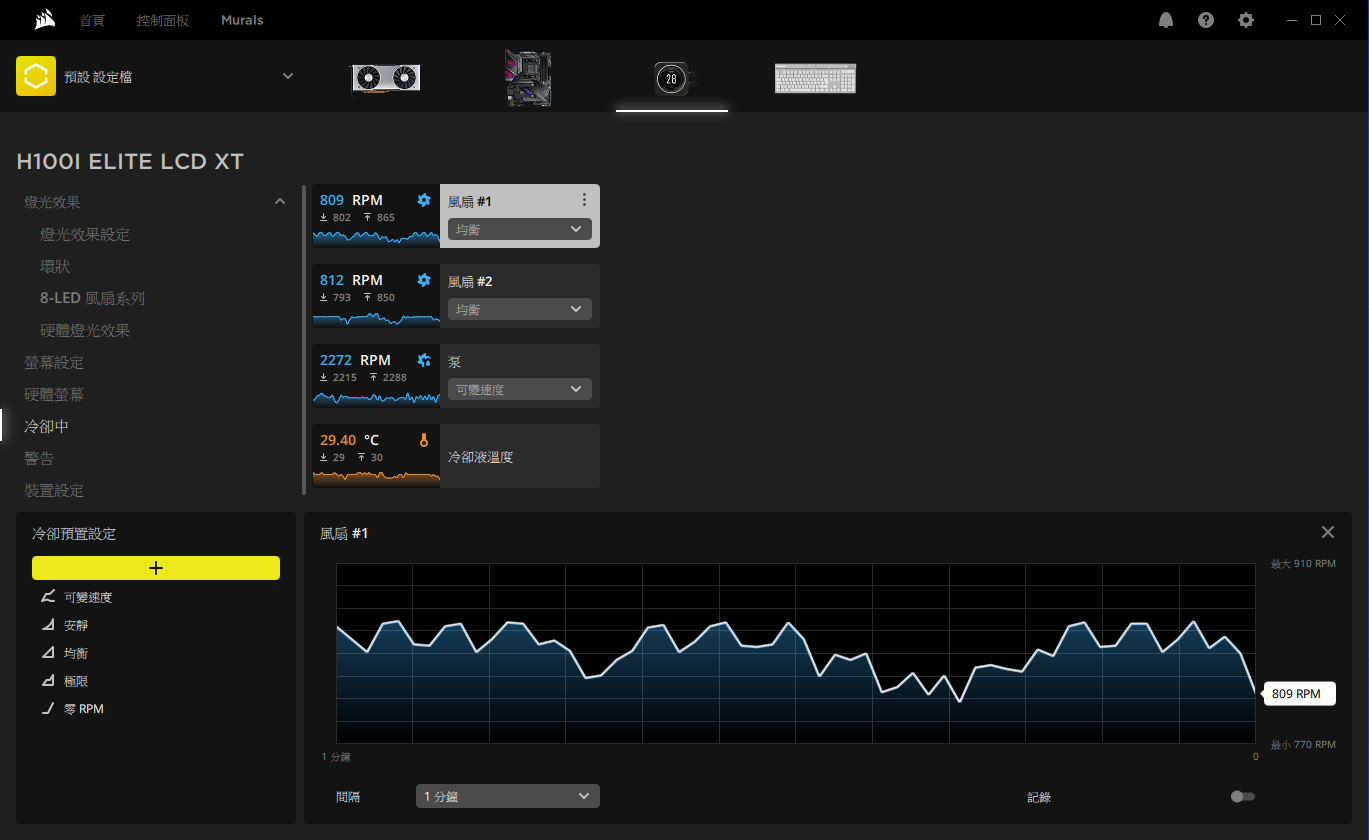Screen dimensions: 1369x840
Task: Open 警告 in sidebar
Action: coord(39,458)
